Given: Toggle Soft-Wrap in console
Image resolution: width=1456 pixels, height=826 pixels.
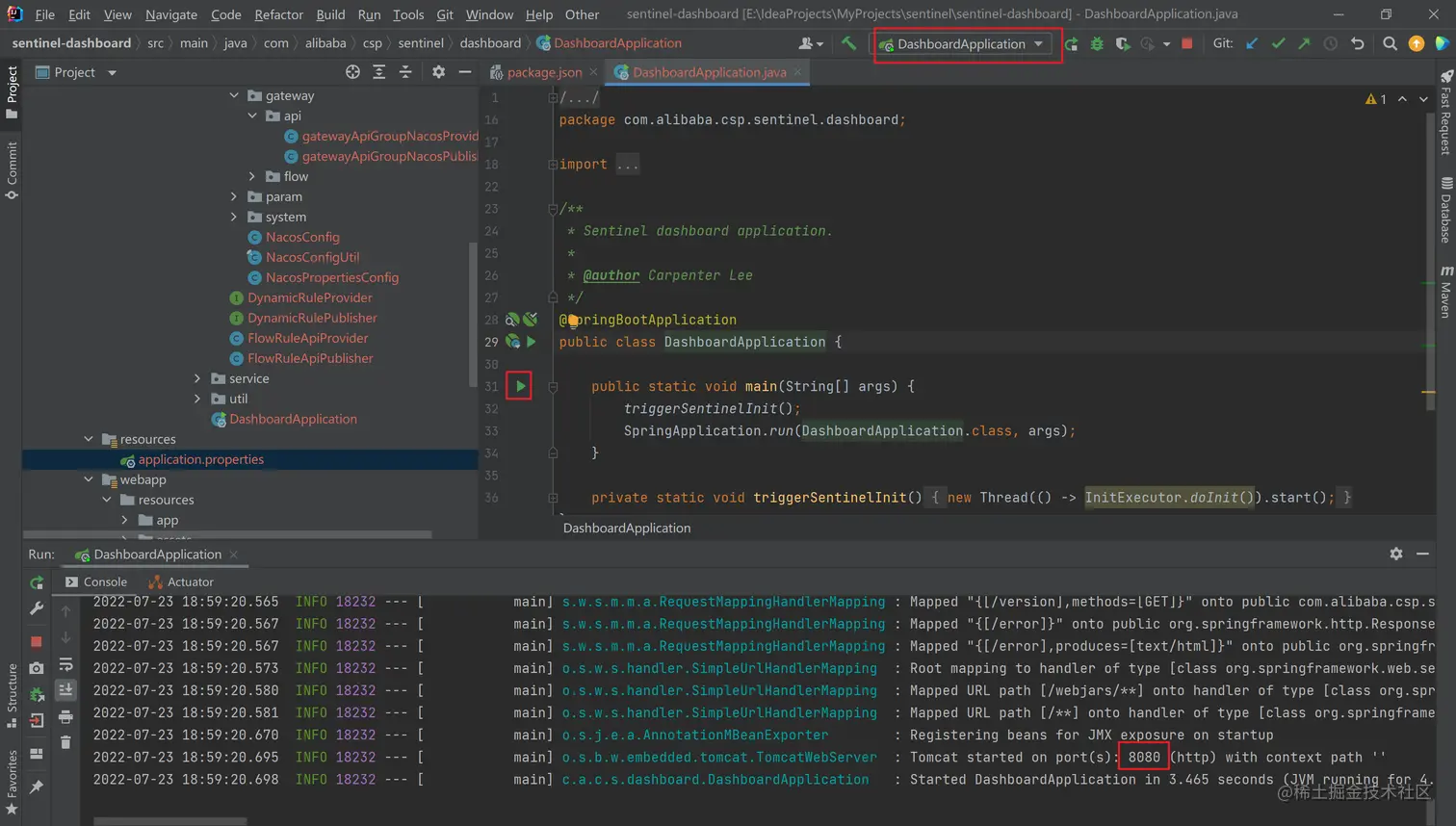Looking at the screenshot, I should click(x=65, y=664).
